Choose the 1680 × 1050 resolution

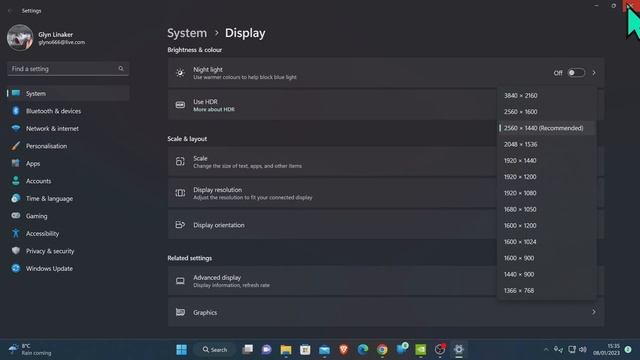pos(546,209)
